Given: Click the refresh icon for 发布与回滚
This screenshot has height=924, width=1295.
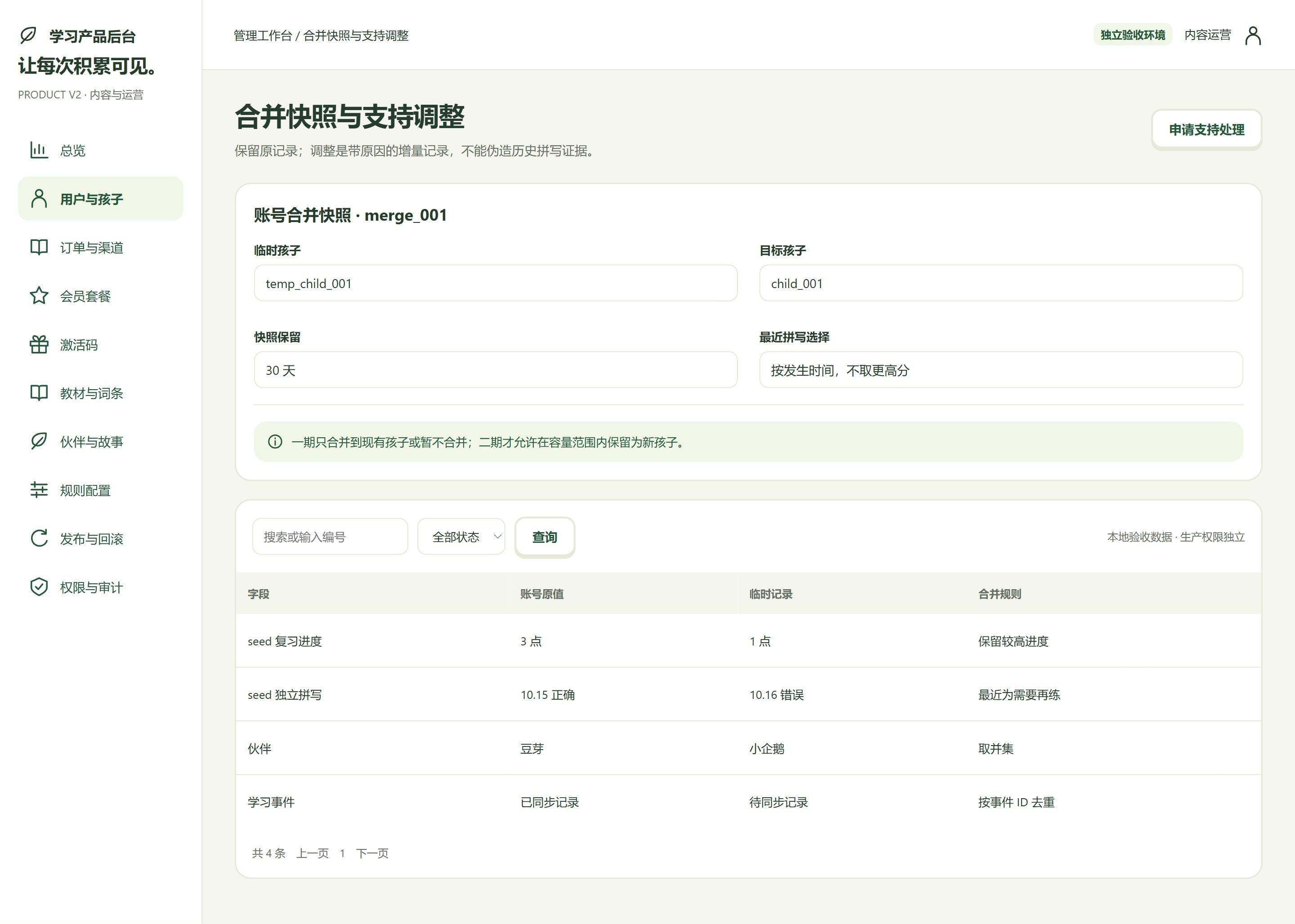Looking at the screenshot, I should click(x=39, y=538).
